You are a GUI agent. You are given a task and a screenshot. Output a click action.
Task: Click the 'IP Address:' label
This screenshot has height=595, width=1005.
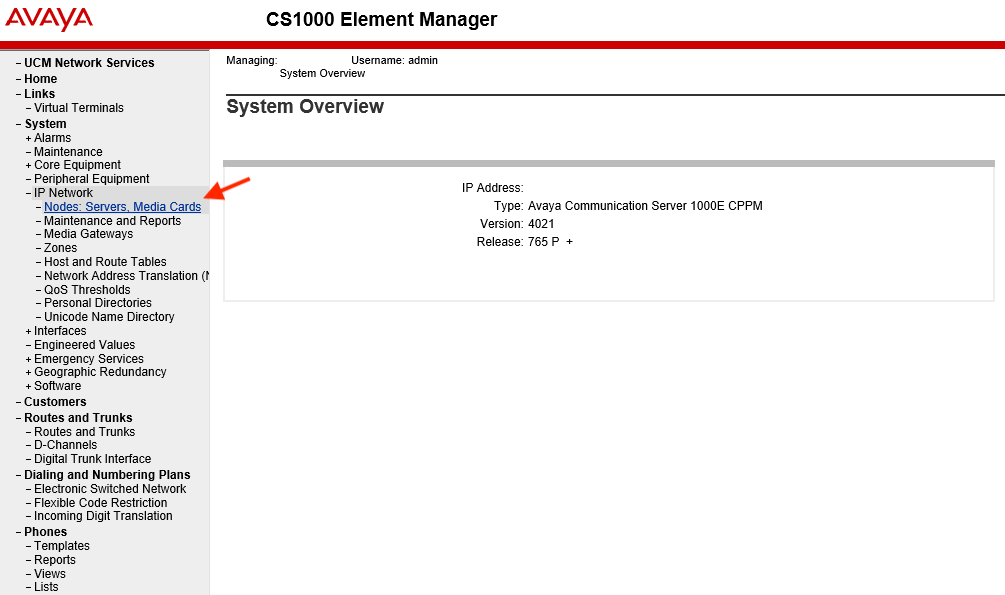492,188
